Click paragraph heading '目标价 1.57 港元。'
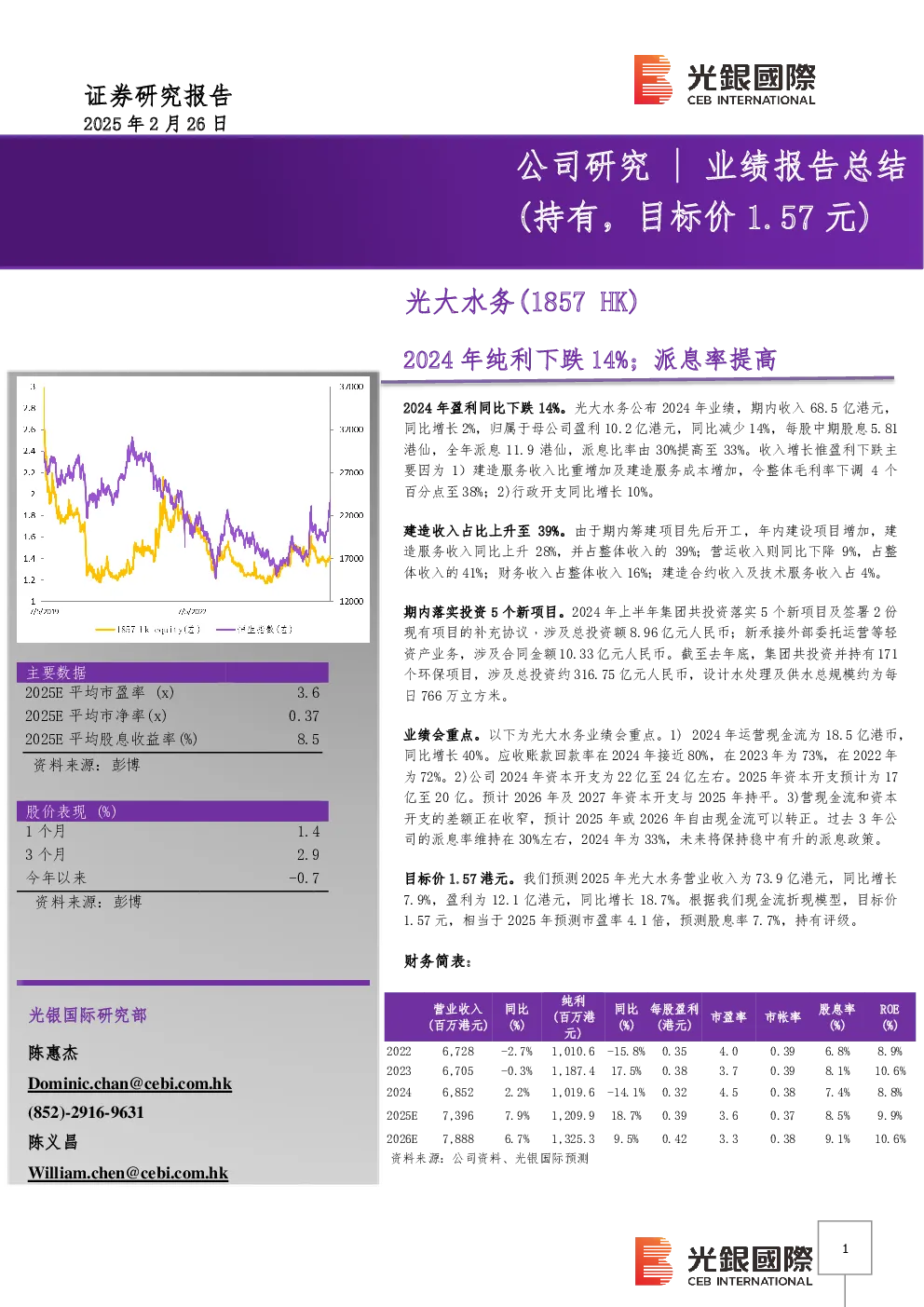924x1307 pixels. [459, 878]
